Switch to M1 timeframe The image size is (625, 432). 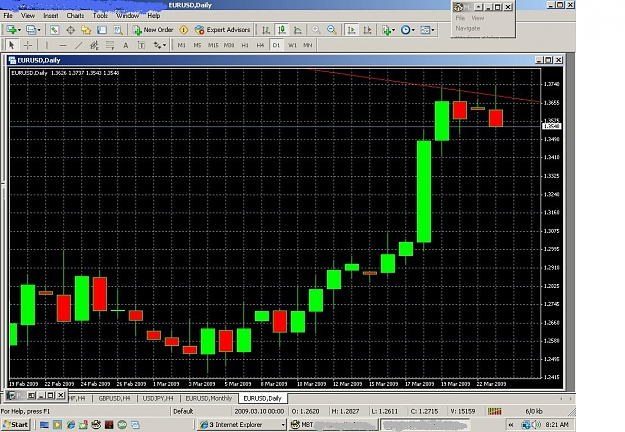181,45
